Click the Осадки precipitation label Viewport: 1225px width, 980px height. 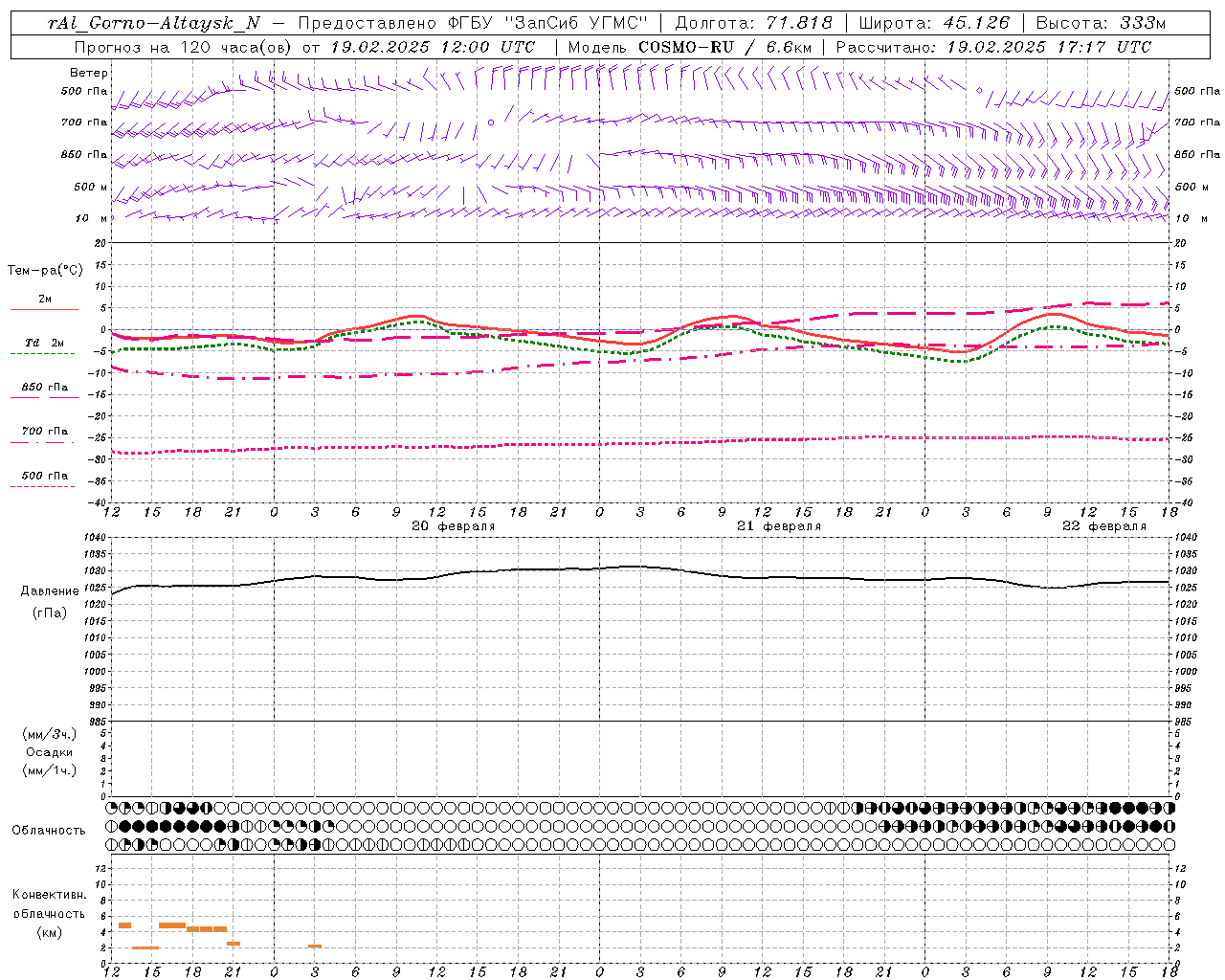click(50, 752)
